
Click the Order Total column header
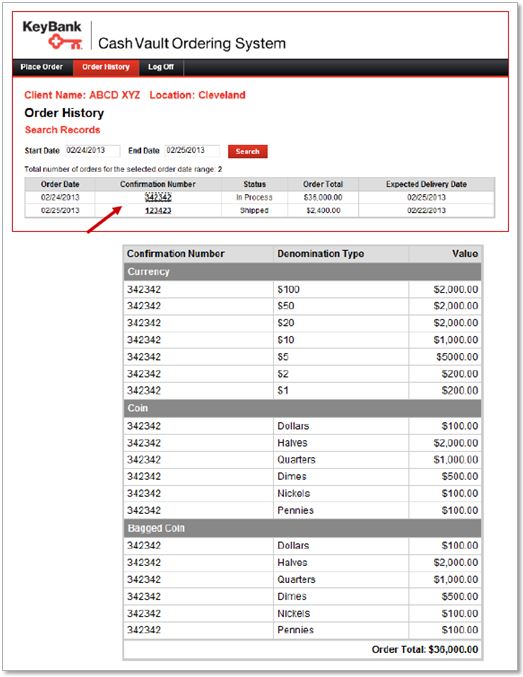tap(323, 184)
